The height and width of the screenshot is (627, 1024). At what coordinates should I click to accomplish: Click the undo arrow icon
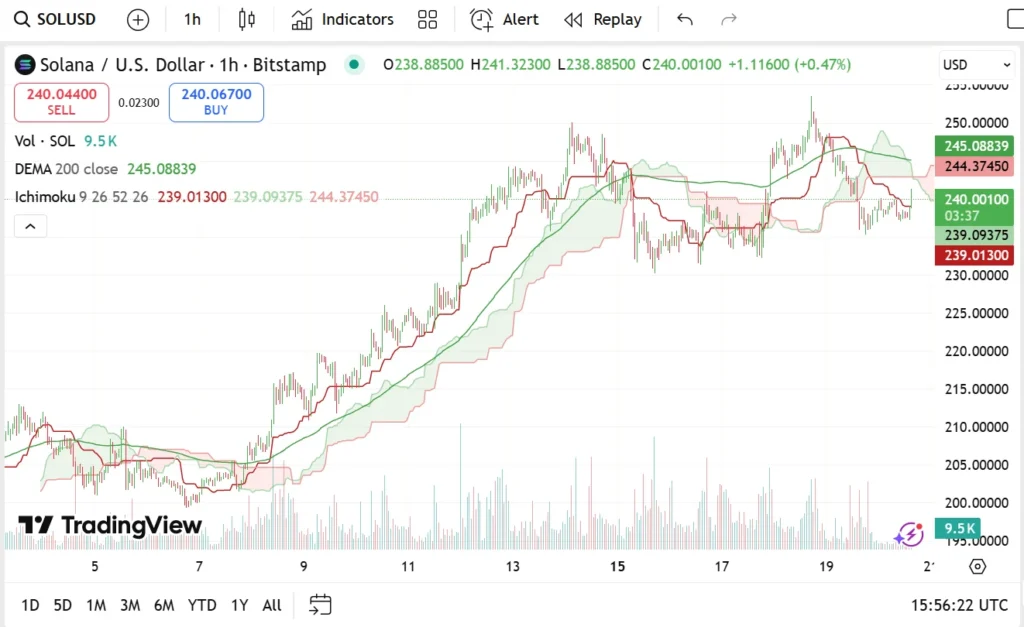683,19
